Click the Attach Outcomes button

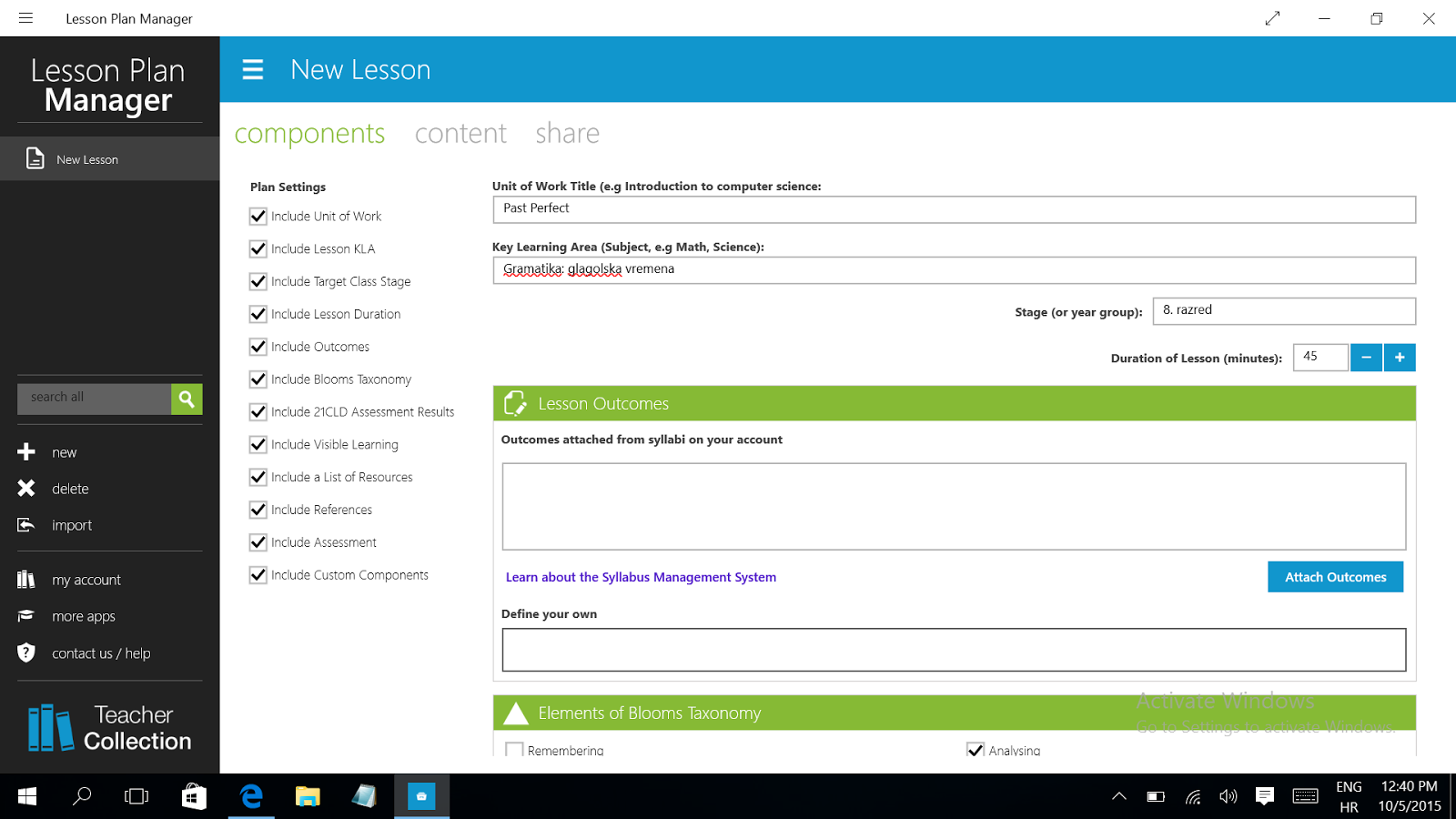pos(1335,577)
